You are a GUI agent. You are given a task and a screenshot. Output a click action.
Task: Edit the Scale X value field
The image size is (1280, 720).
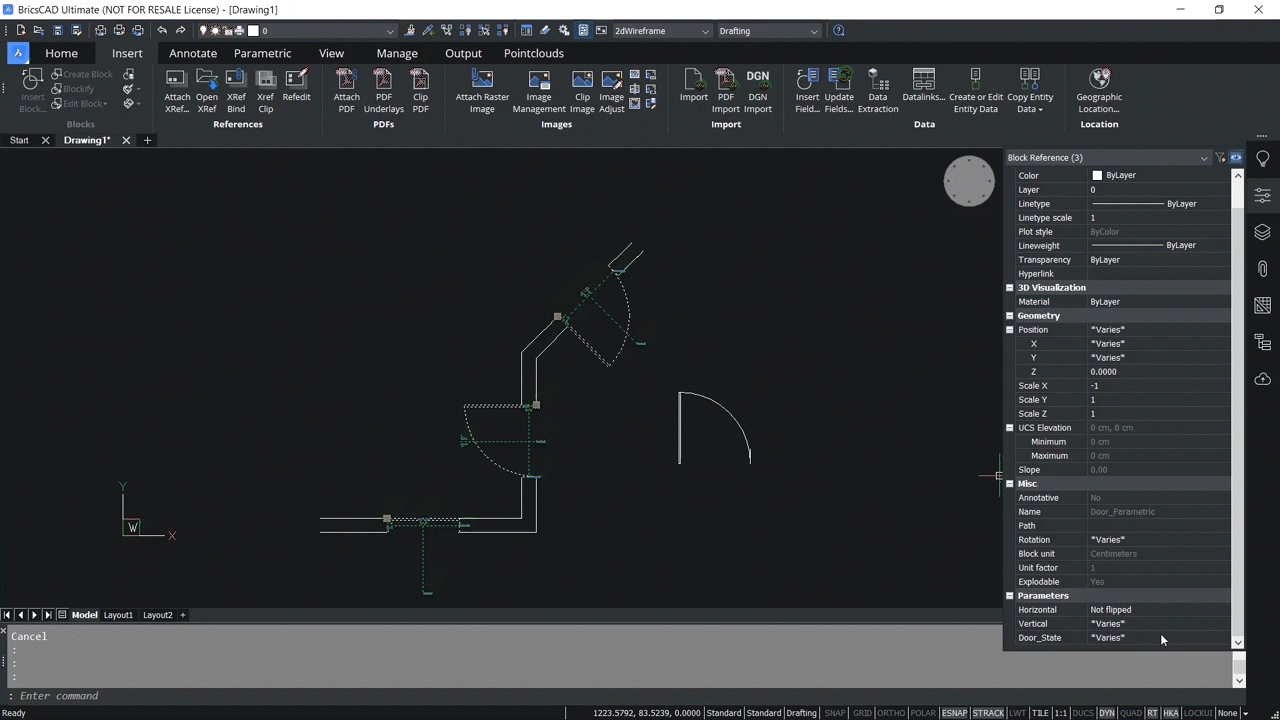(x=1160, y=386)
